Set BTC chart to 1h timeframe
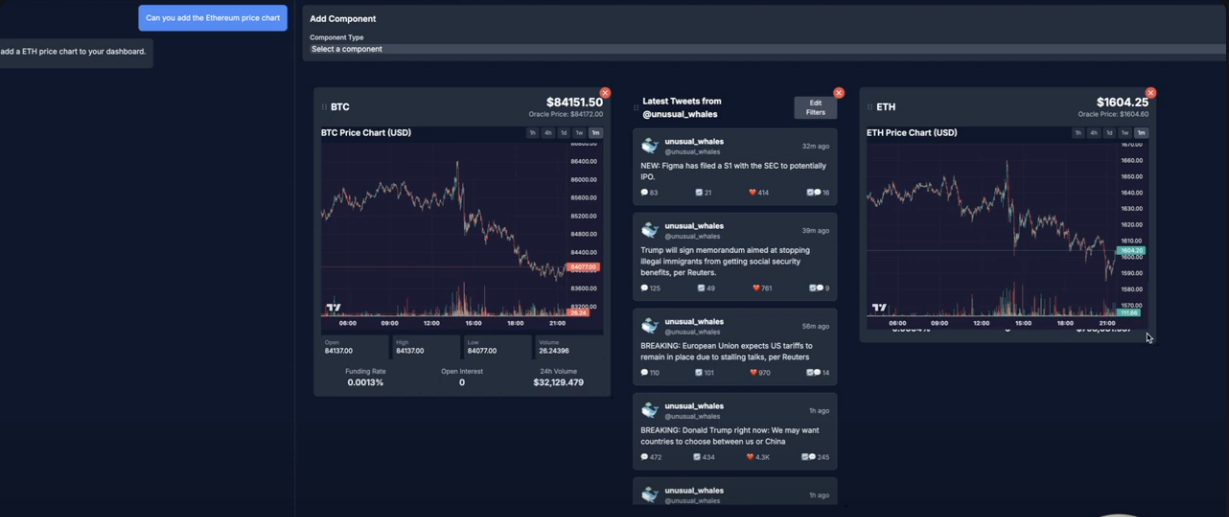 click(x=533, y=133)
